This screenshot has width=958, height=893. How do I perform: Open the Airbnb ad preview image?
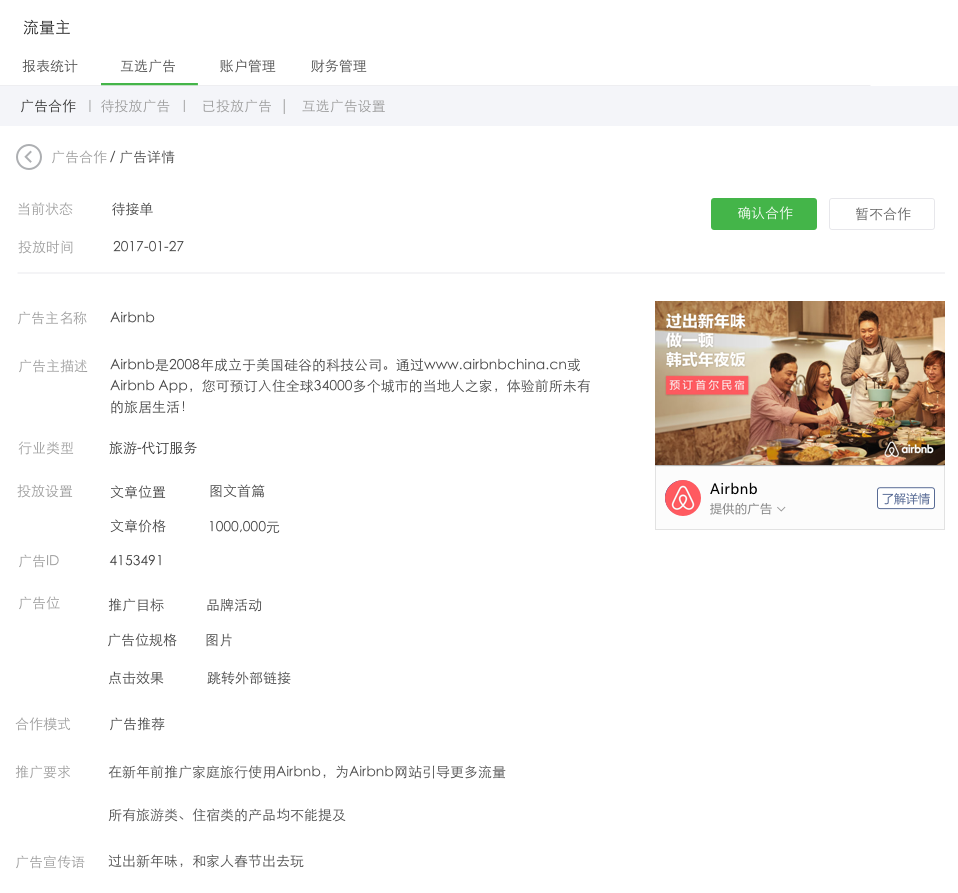pos(800,383)
